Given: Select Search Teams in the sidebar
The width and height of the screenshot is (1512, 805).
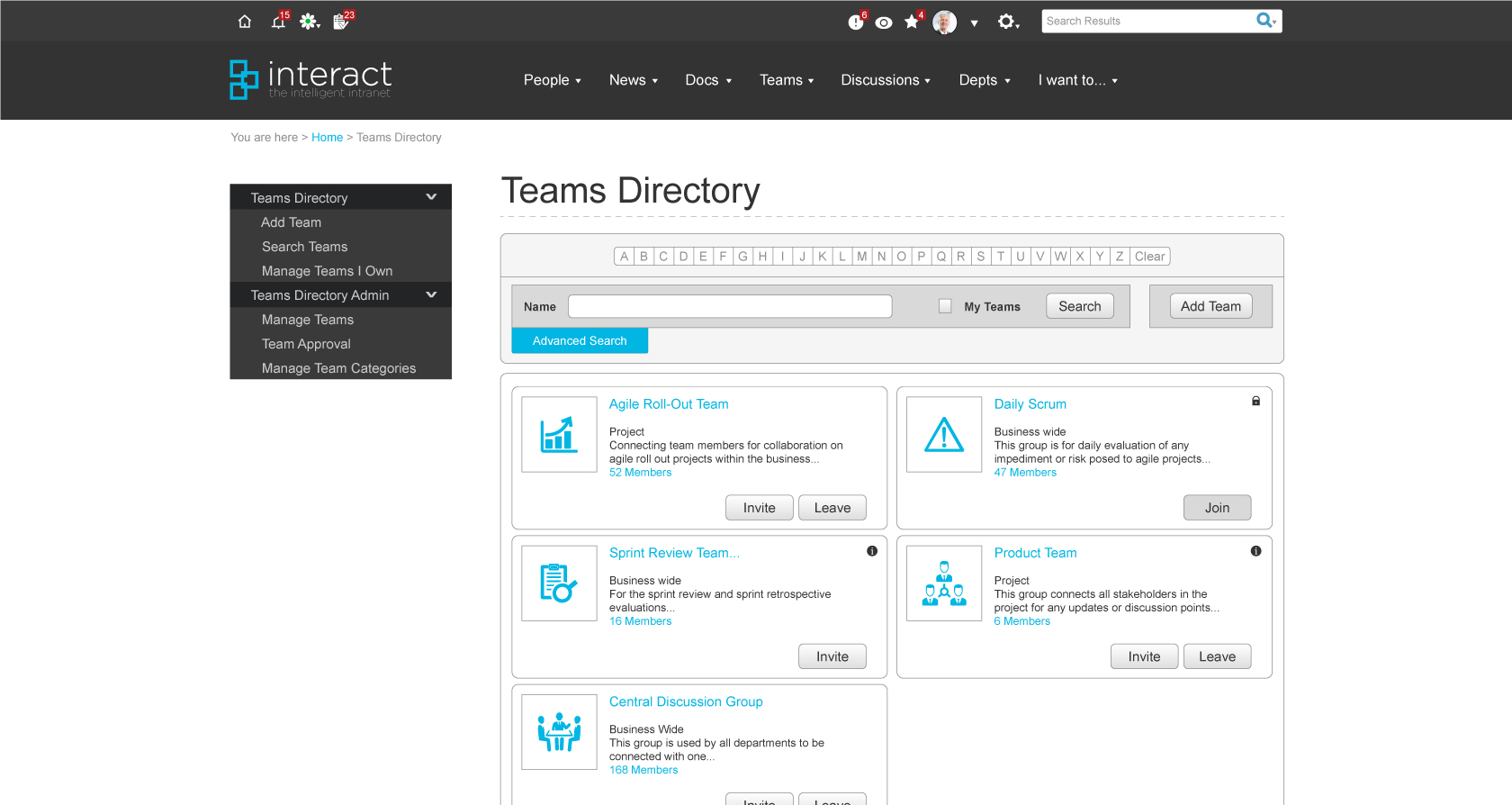Looking at the screenshot, I should [304, 247].
